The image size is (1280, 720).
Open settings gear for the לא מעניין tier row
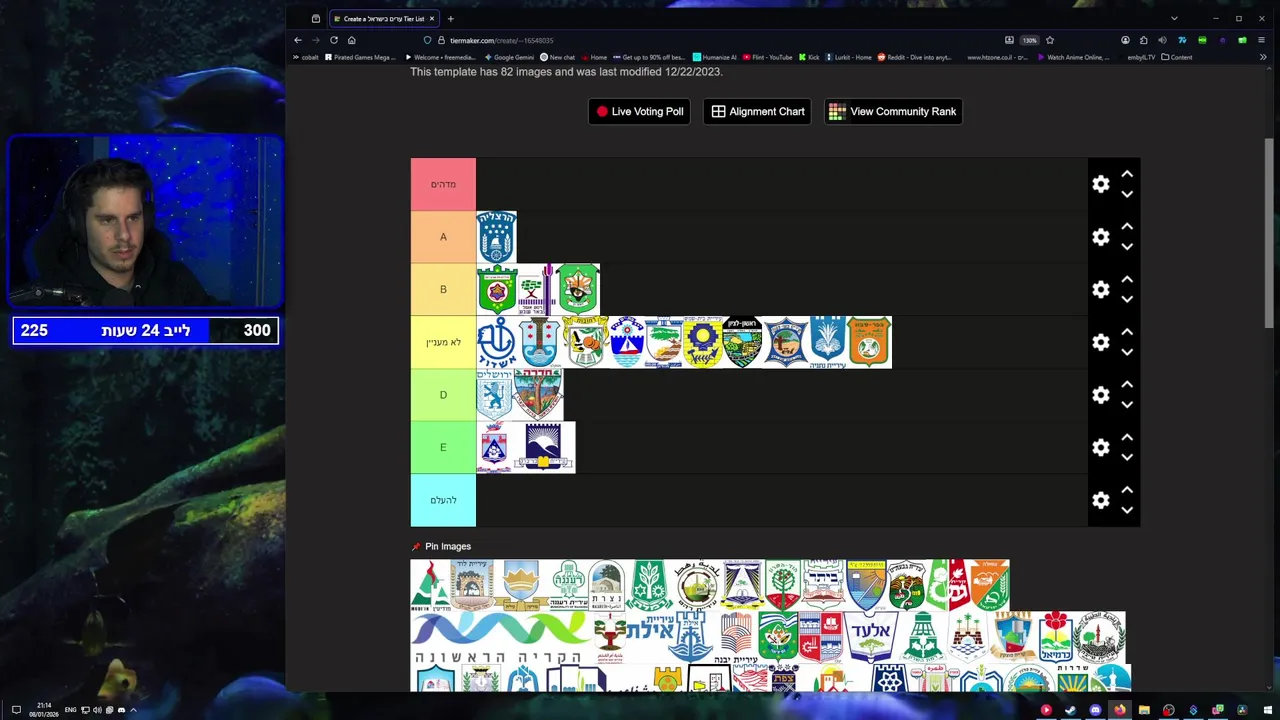click(1101, 342)
